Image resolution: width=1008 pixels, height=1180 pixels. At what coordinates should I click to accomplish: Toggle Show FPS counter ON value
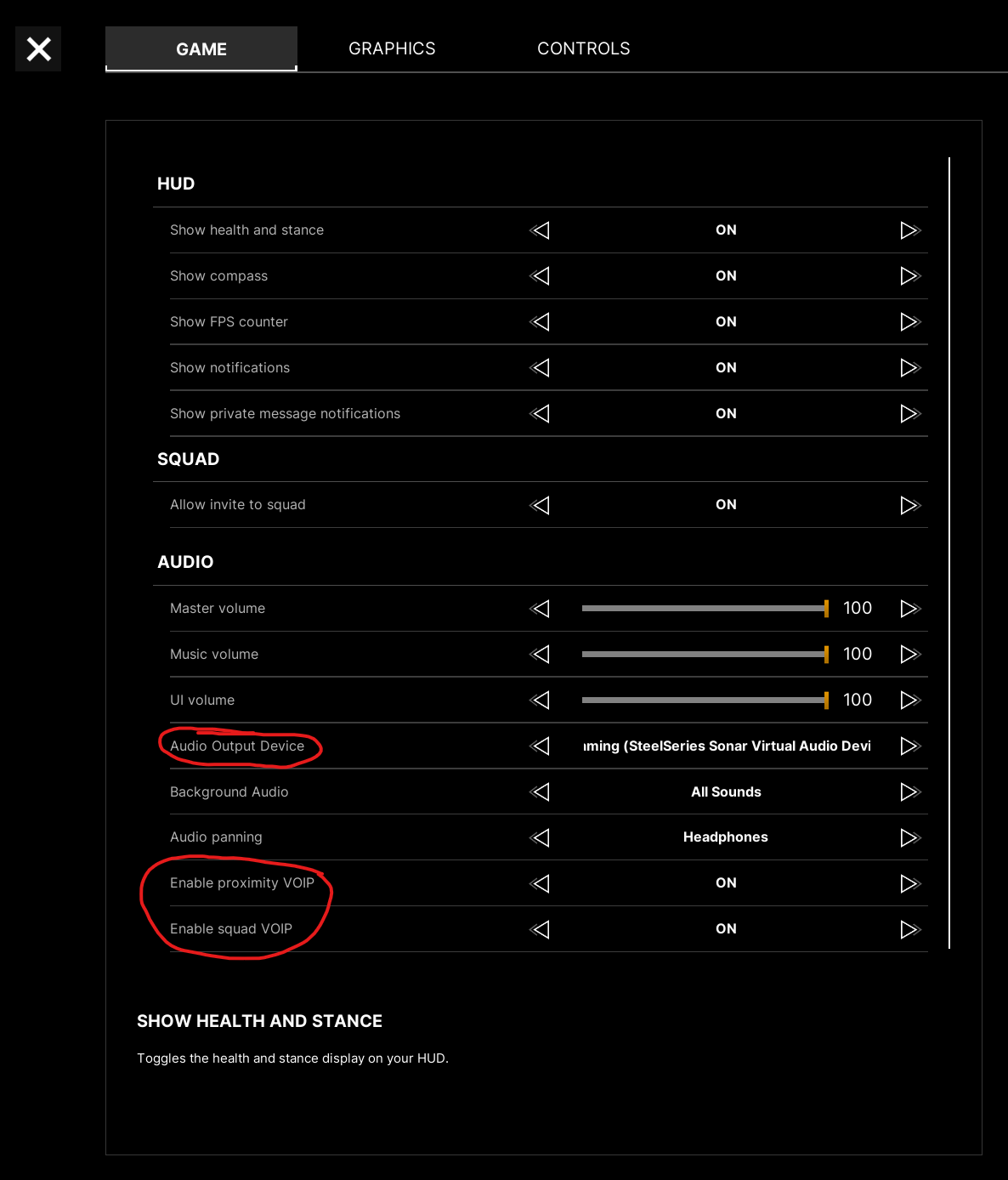[x=726, y=322]
